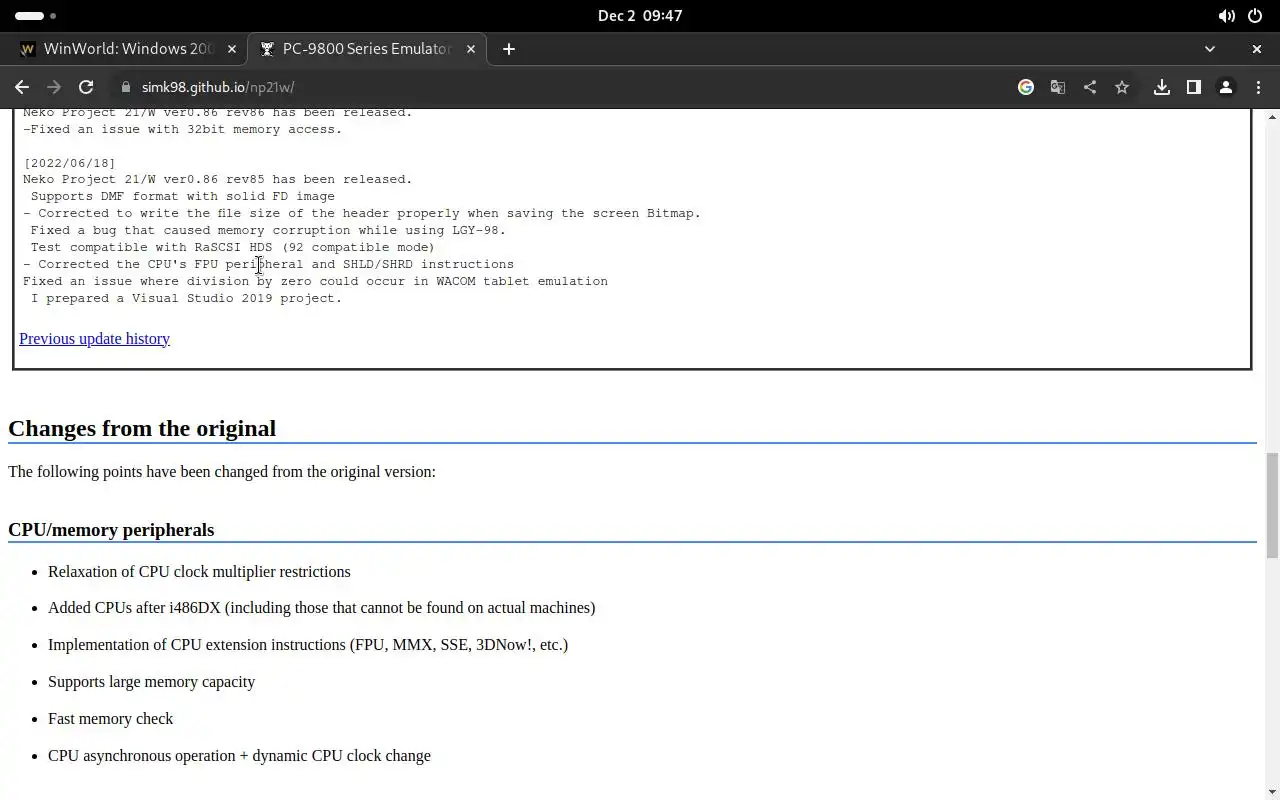Screen dimensions: 1280x800
Task: Open the profile avatar menu
Action: tap(1226, 87)
